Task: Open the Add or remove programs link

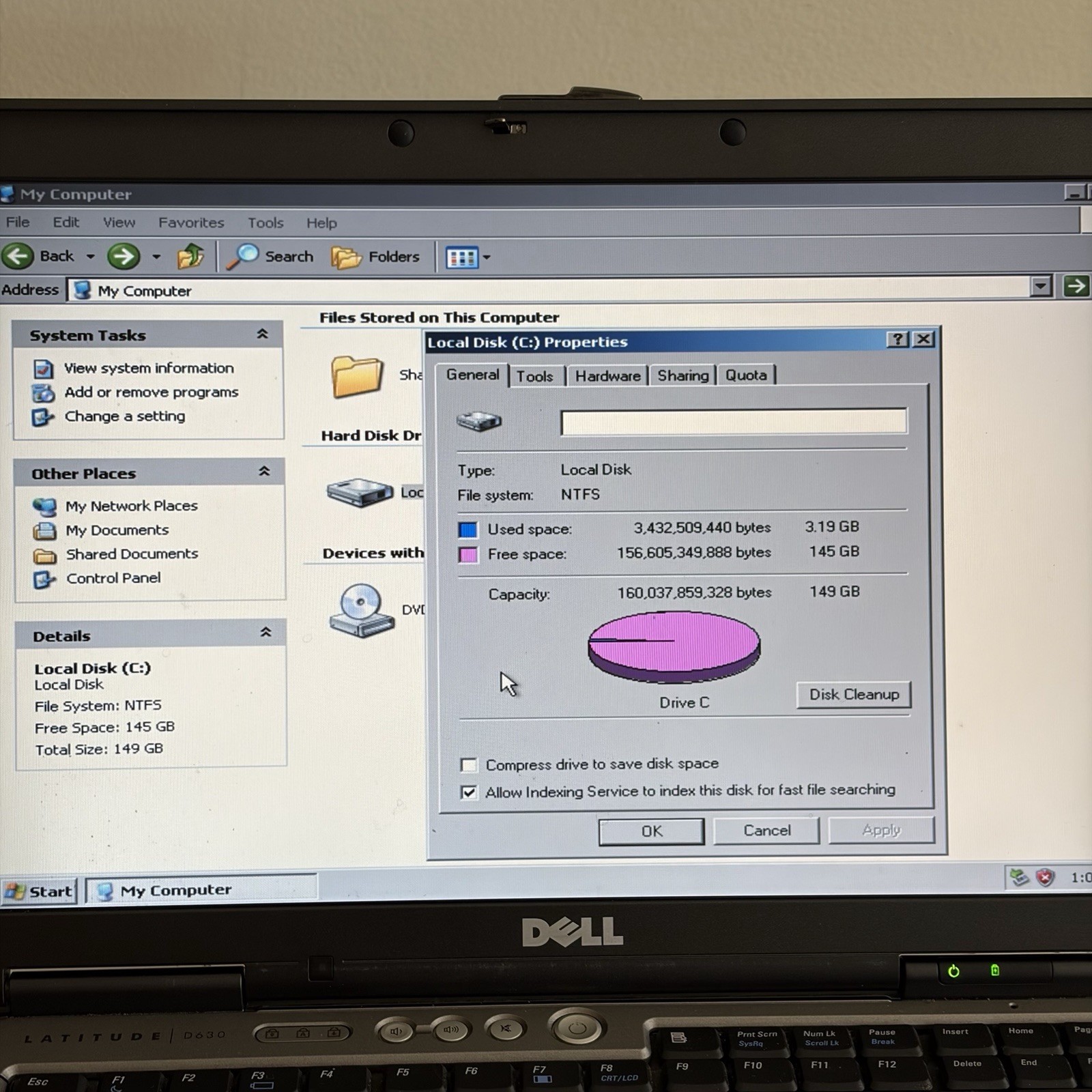Action: 152,392
